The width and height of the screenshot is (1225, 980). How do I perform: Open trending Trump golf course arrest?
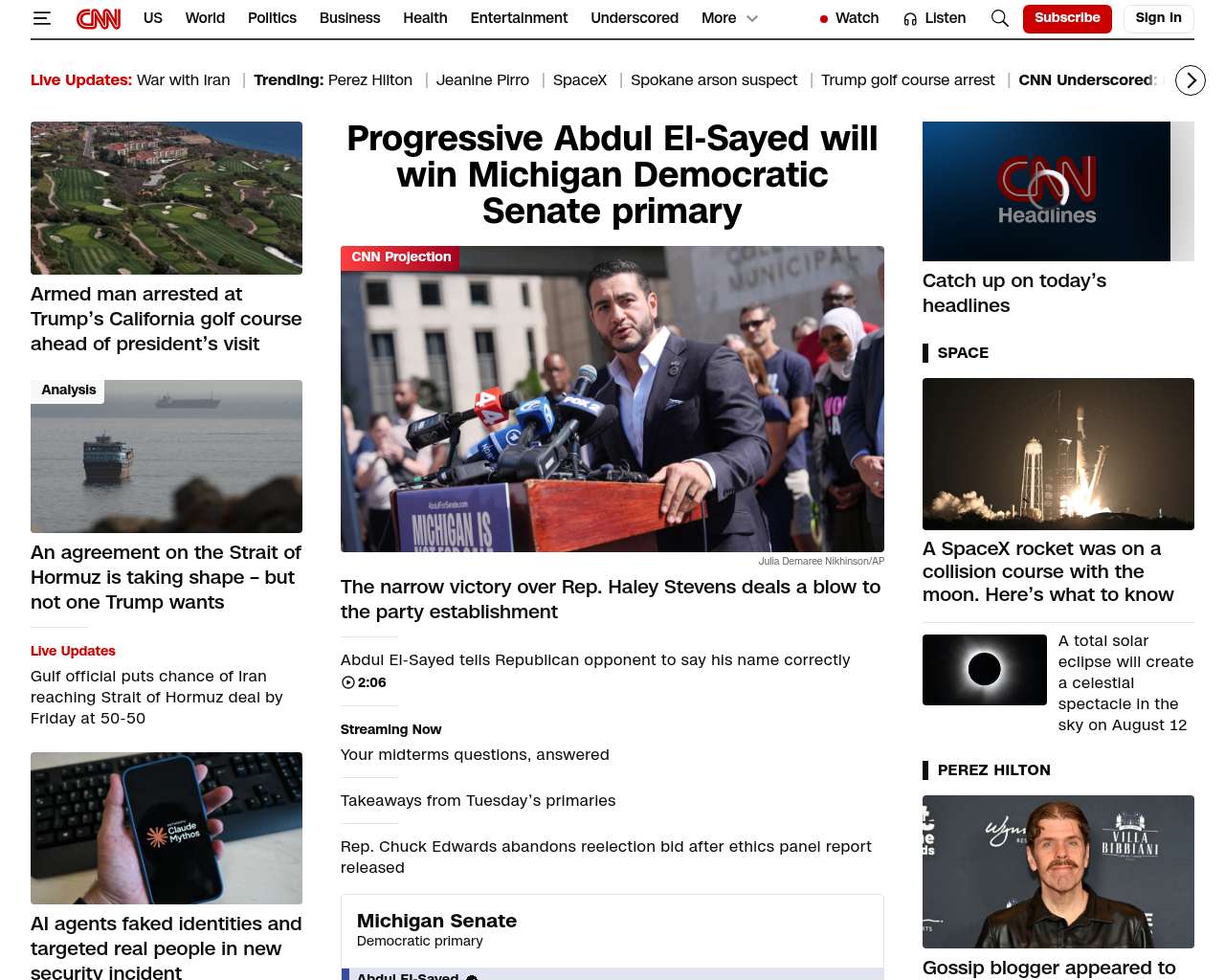pos(908,80)
